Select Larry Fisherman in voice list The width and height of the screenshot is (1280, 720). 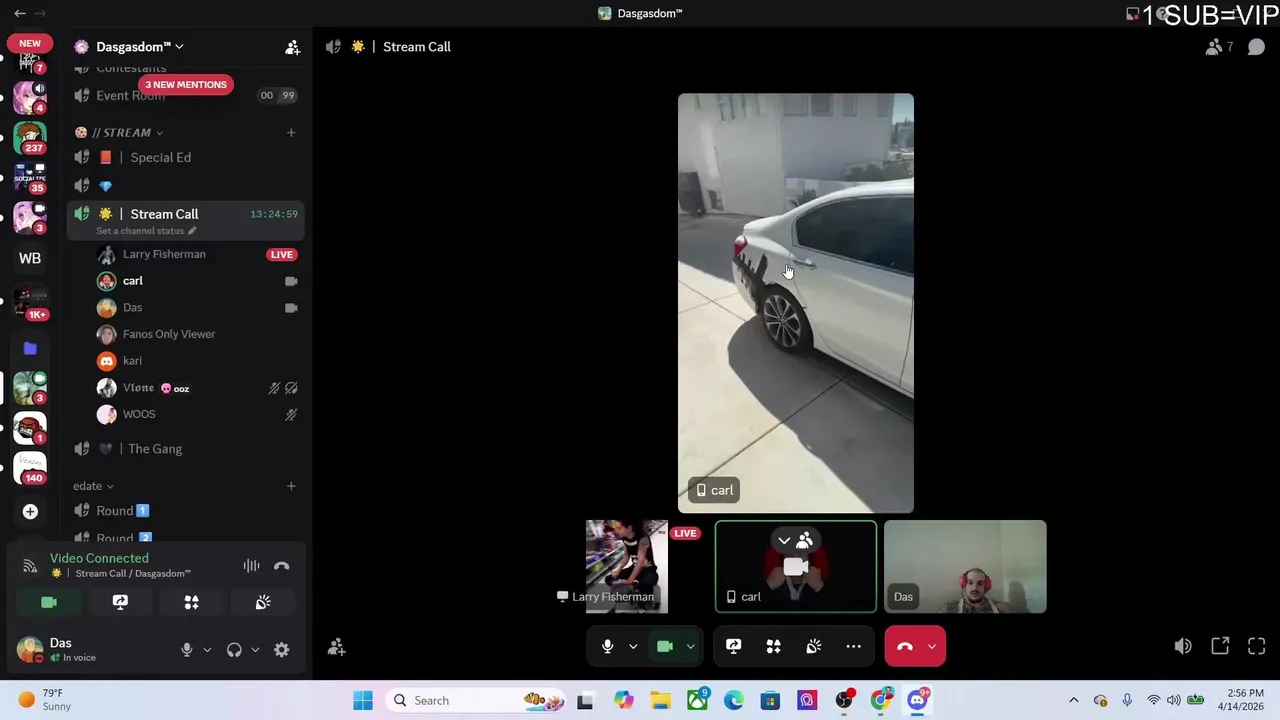coord(164,254)
